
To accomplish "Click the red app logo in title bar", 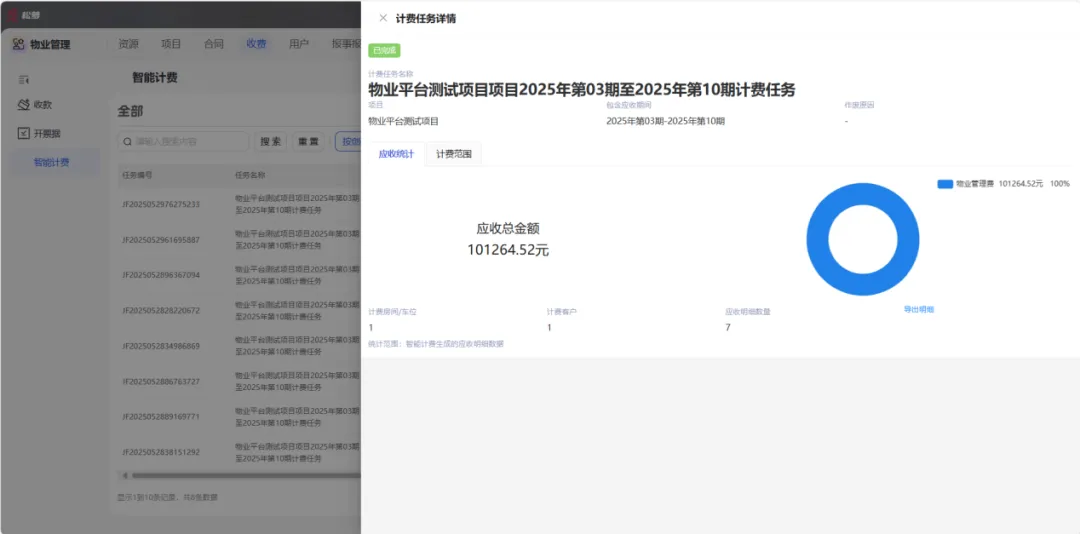I will 14,14.
